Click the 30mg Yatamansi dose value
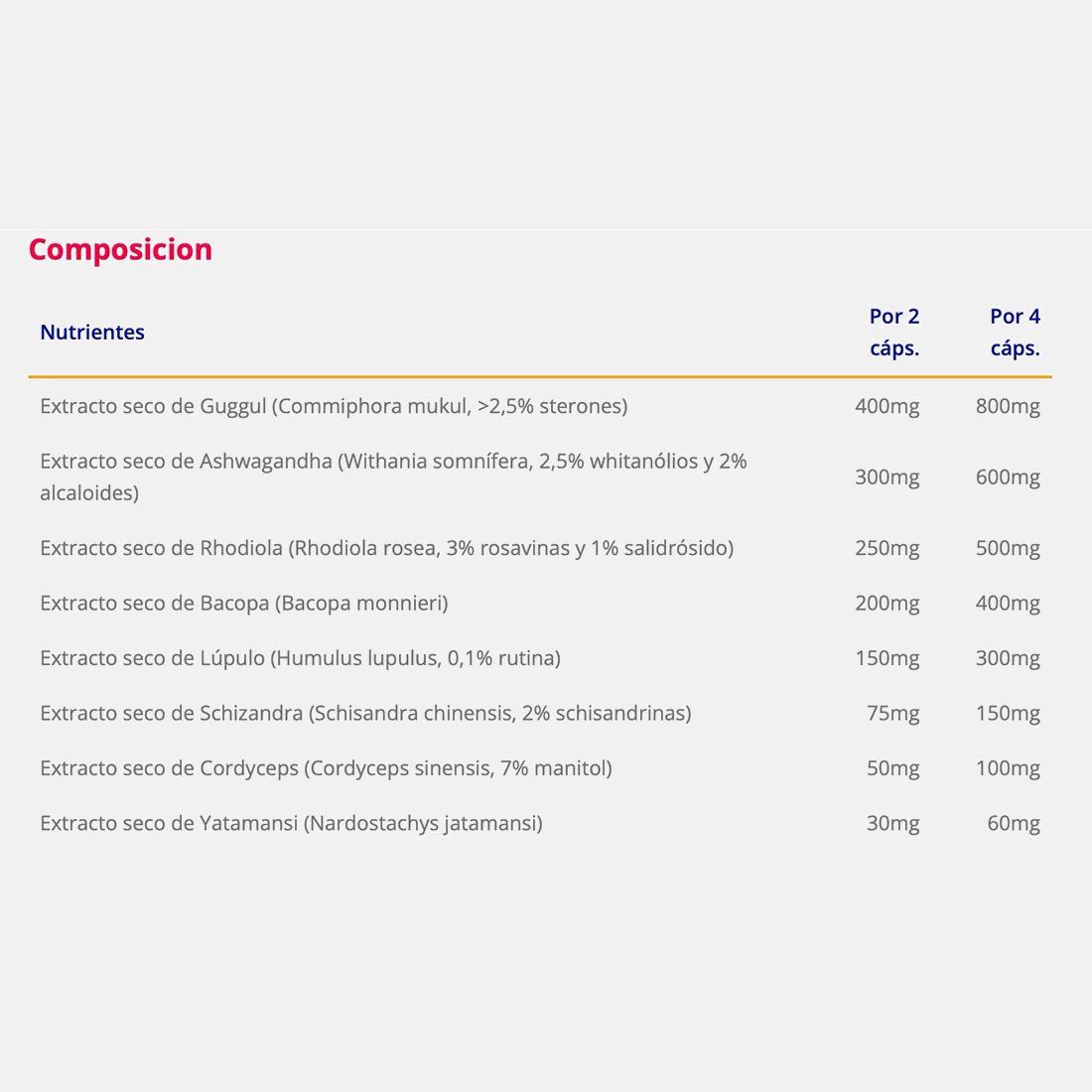Screen dimensions: 1092x1092 pyautogui.click(x=892, y=823)
